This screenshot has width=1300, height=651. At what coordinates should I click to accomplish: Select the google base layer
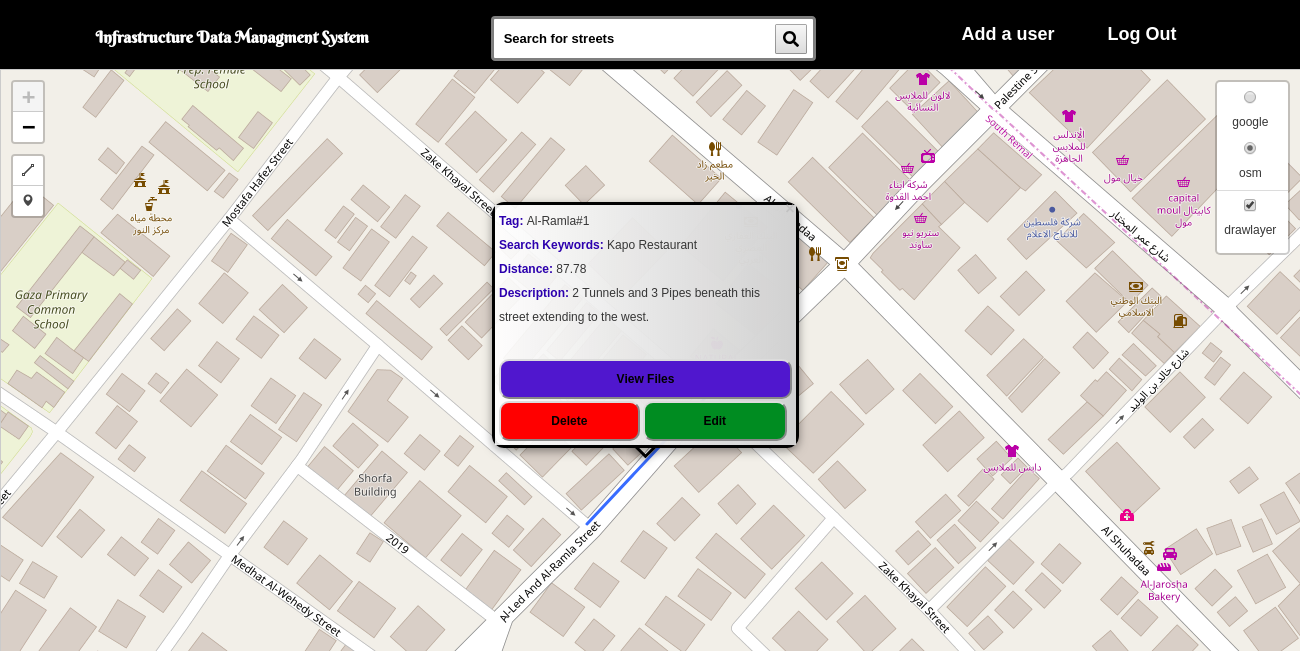[x=1250, y=97]
